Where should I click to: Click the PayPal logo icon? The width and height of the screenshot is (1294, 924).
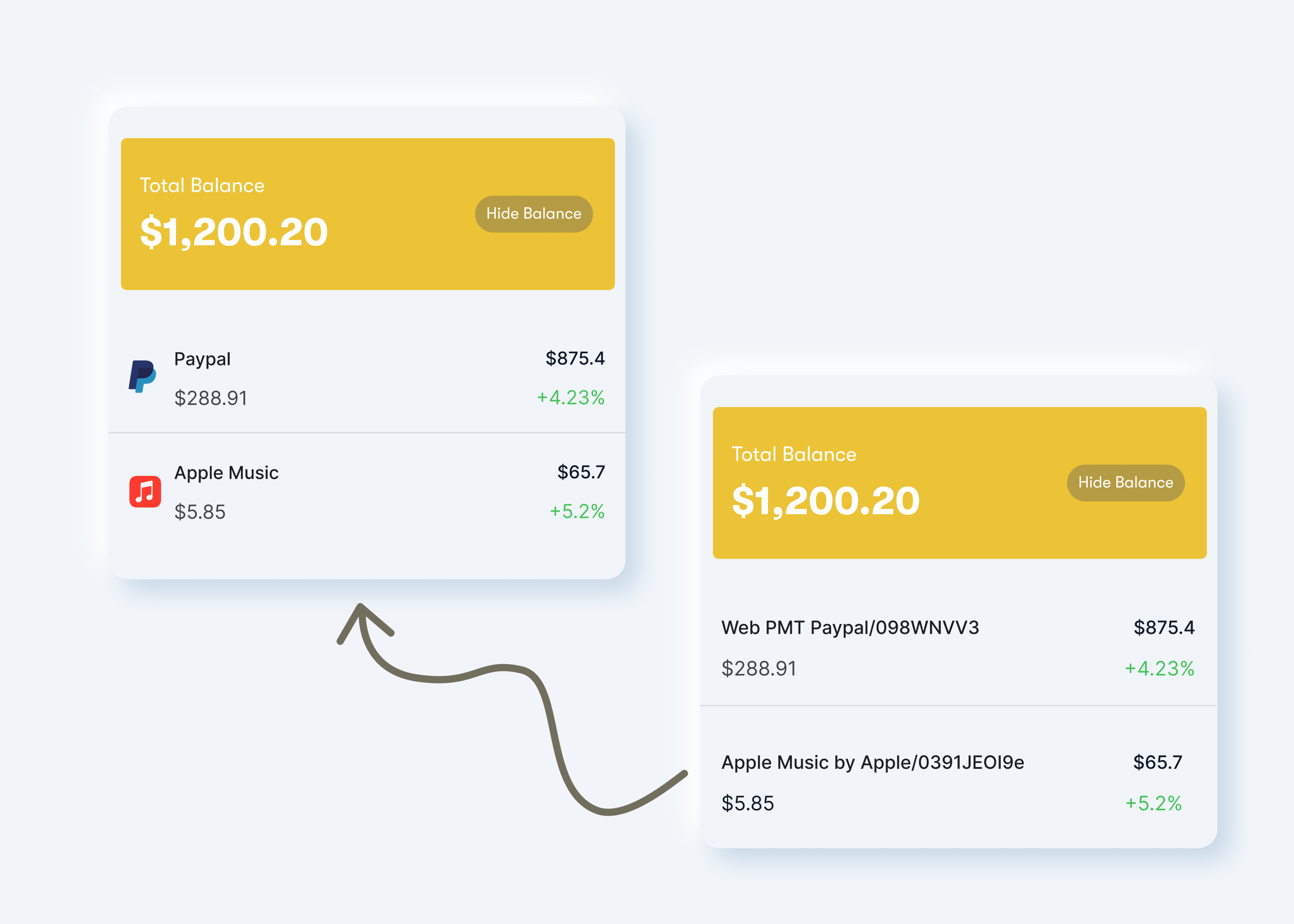pos(142,376)
